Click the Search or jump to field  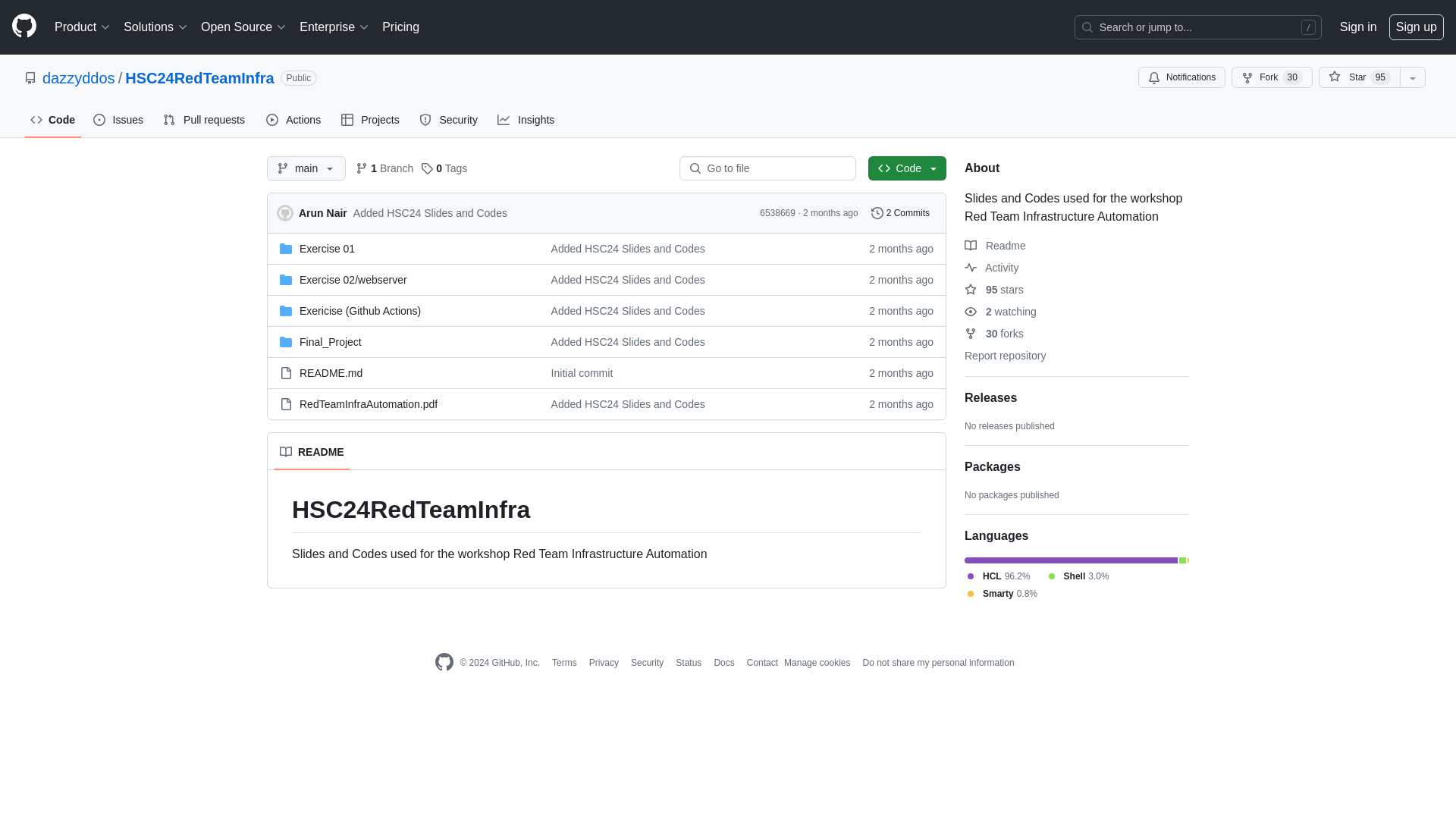click(x=1198, y=27)
